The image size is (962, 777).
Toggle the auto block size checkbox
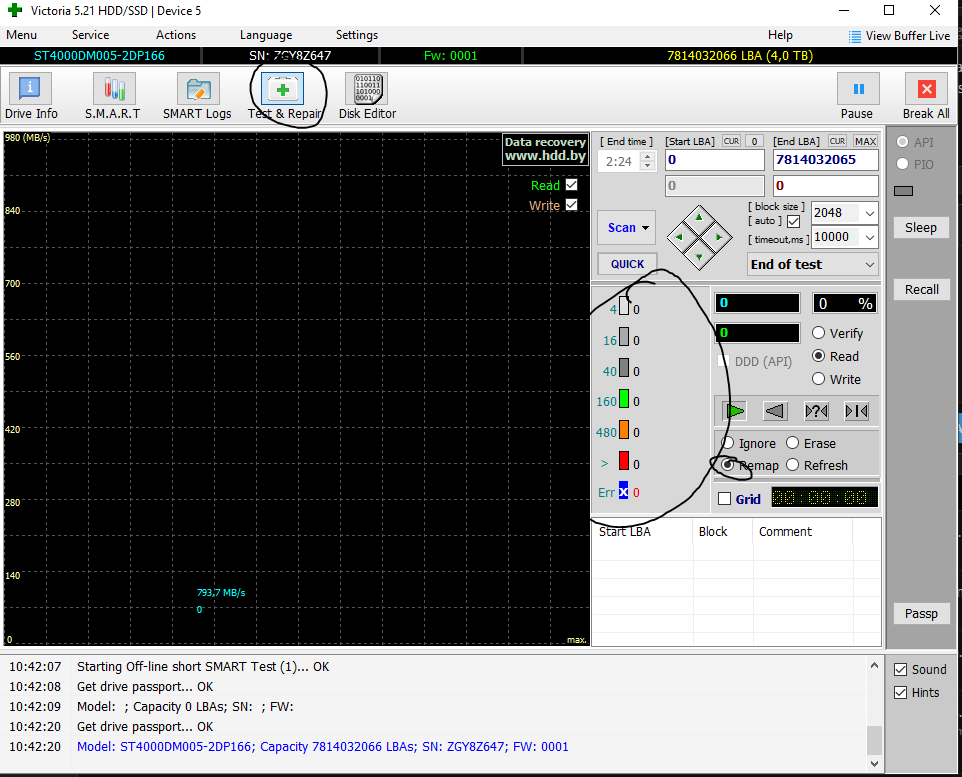tap(793, 221)
